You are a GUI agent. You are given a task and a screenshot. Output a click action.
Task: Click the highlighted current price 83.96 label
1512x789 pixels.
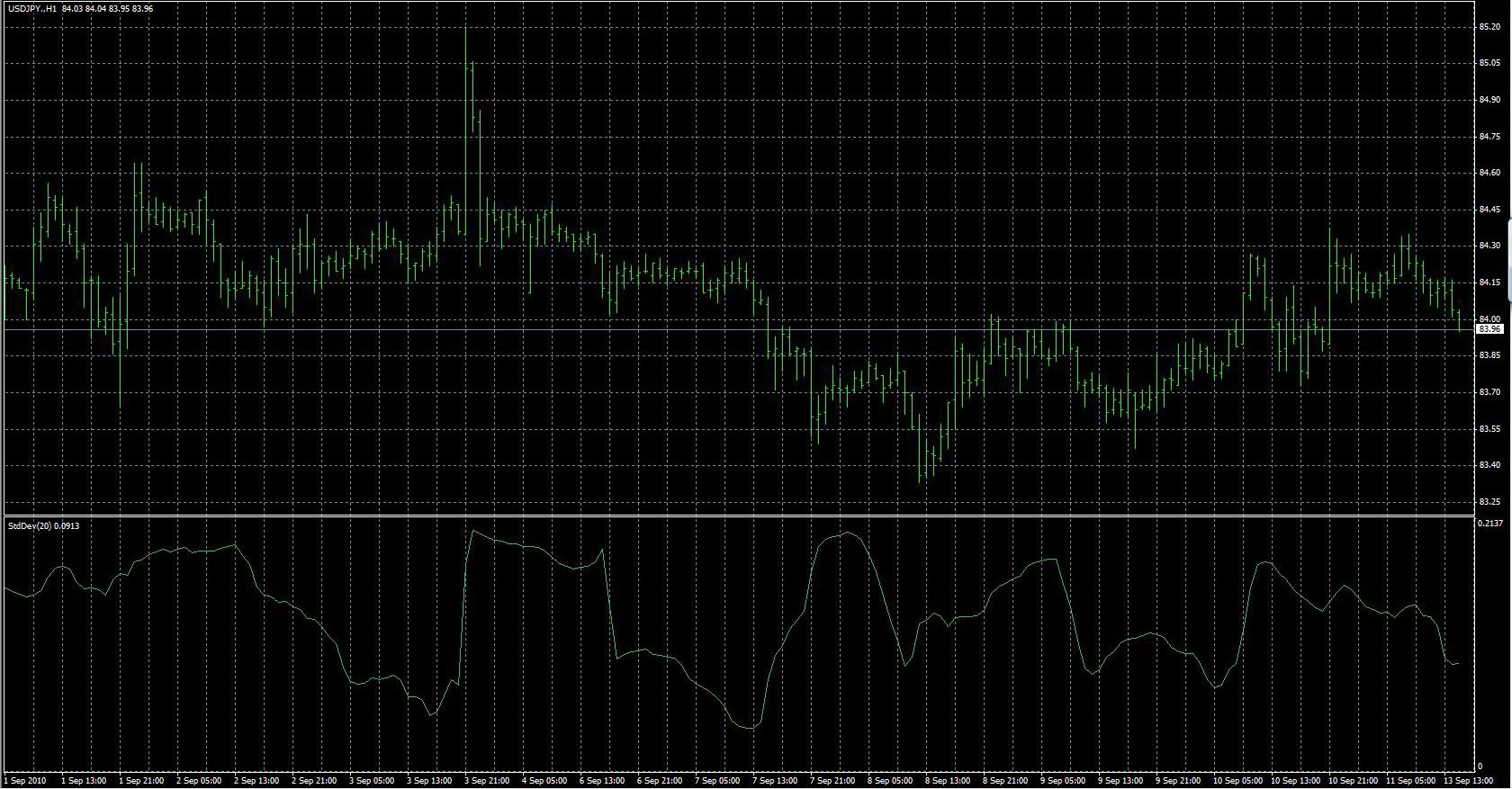click(x=1489, y=329)
